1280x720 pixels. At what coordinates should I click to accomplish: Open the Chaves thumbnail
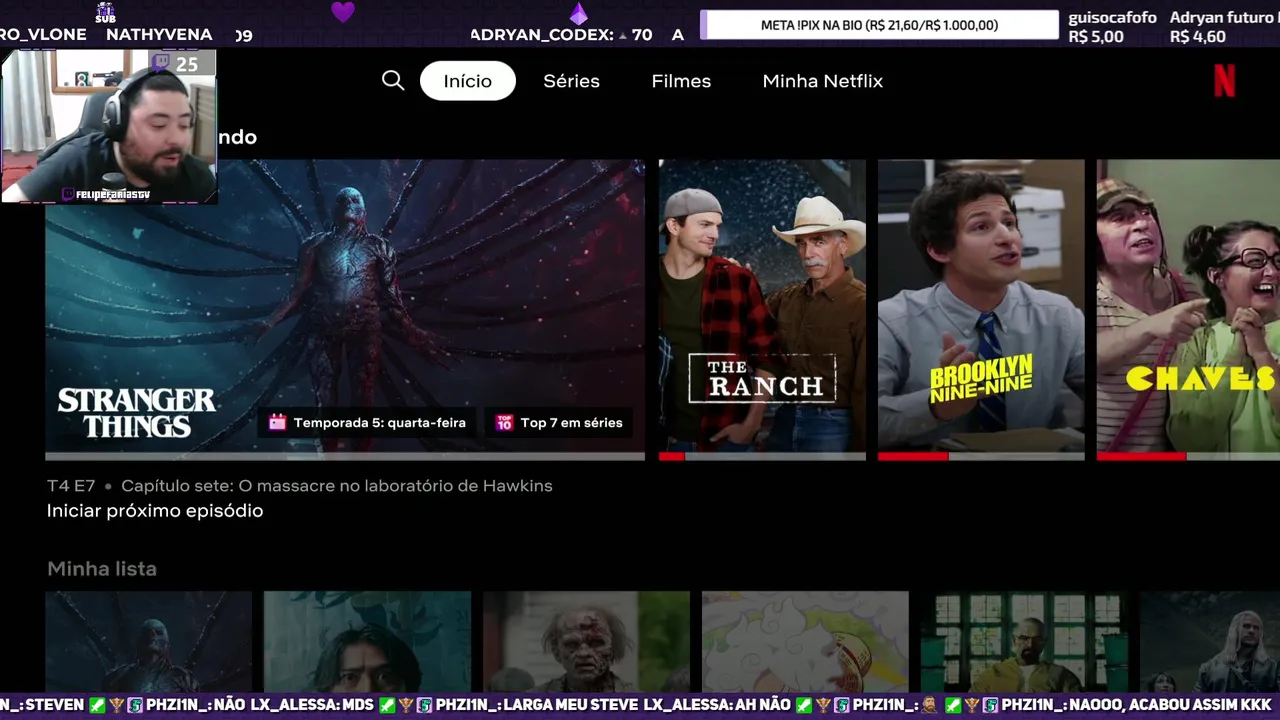[1188, 307]
